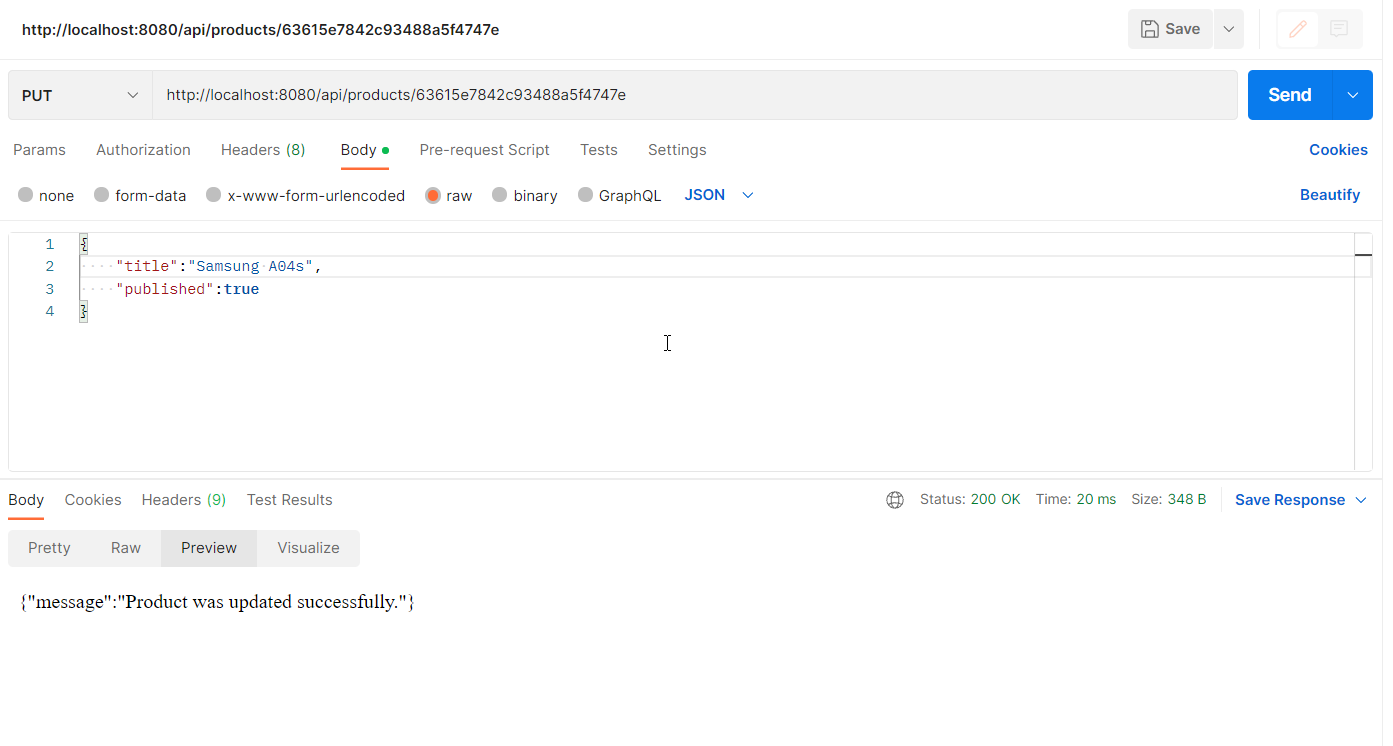
Task: Click the response message text
Action: 217,602
